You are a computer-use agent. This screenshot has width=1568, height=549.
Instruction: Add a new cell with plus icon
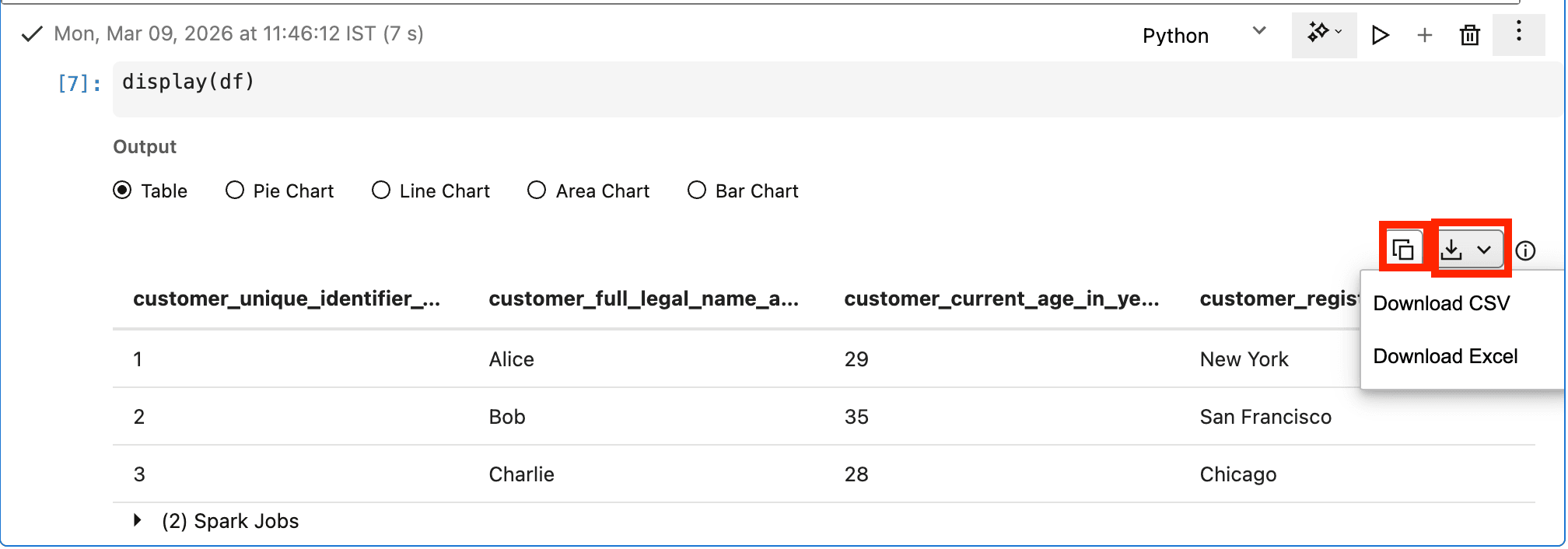click(1425, 35)
